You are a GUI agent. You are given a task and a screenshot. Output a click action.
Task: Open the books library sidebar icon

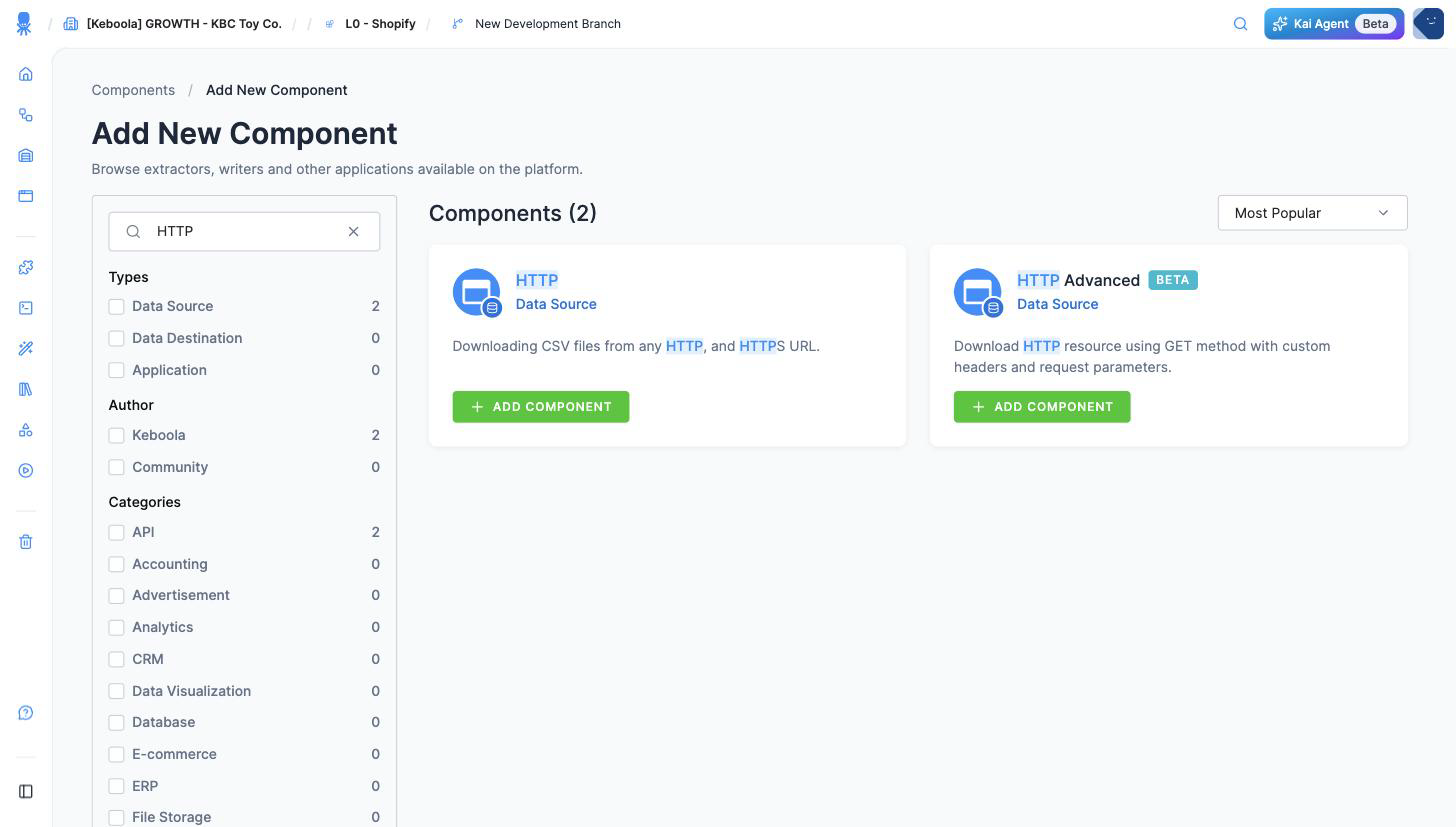(26, 389)
